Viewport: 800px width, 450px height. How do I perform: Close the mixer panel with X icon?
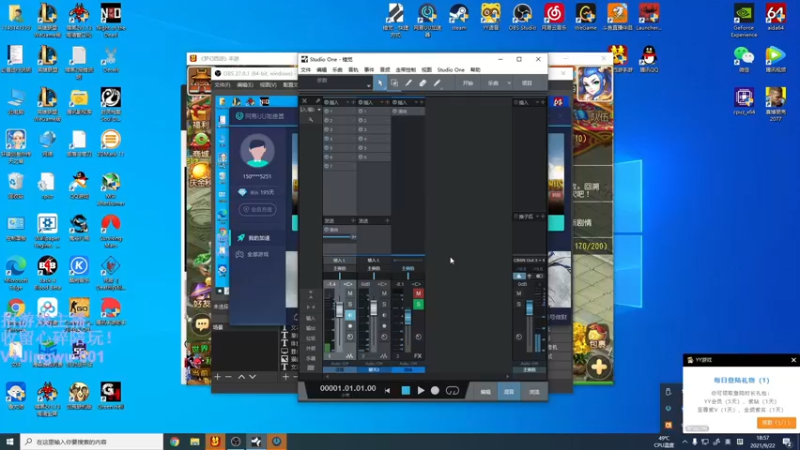point(305,101)
